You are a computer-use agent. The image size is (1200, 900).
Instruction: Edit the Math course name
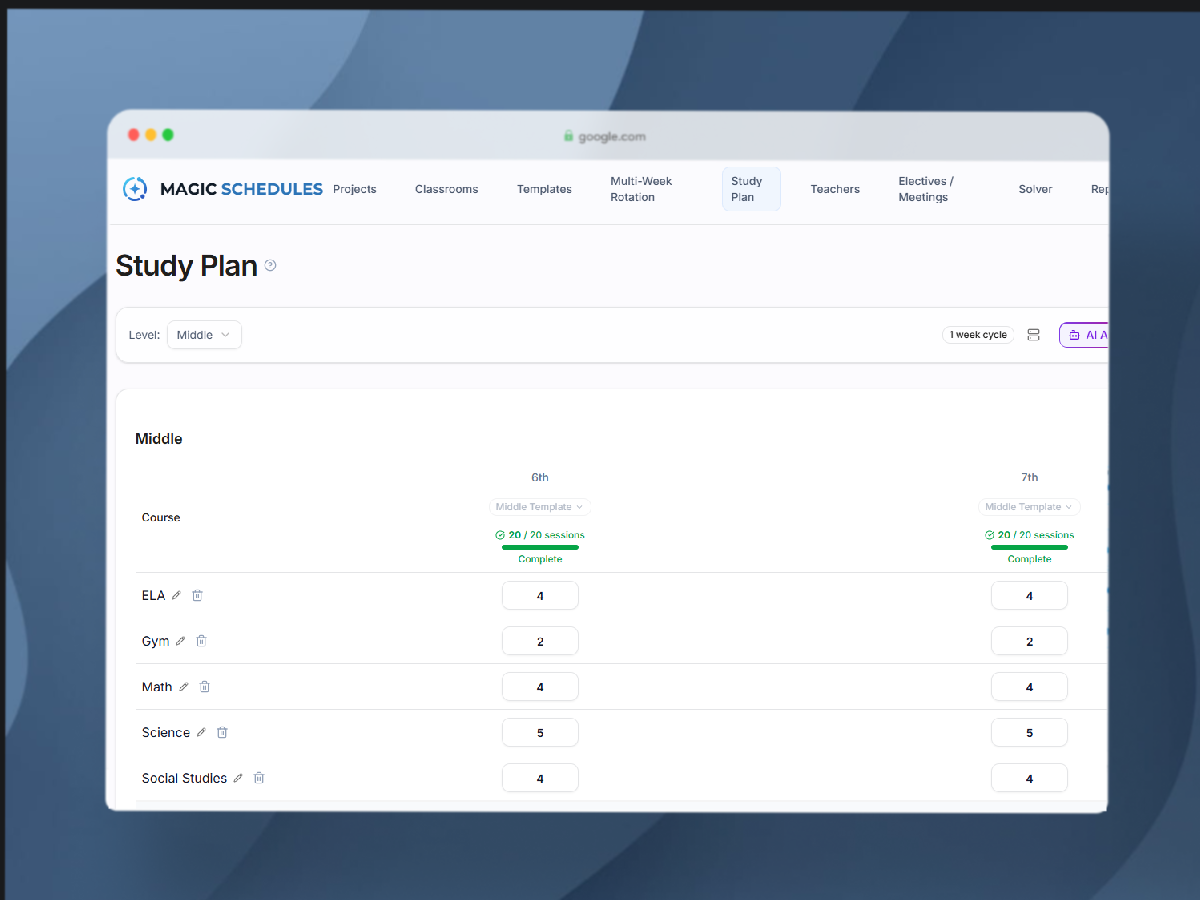coord(184,687)
